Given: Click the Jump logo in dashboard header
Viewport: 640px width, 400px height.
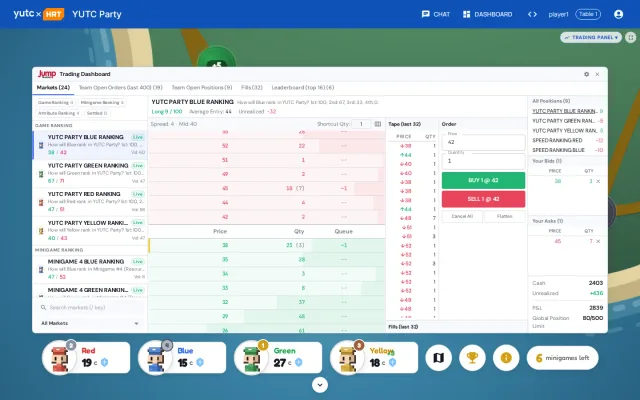Looking at the screenshot, I should 47,74.
